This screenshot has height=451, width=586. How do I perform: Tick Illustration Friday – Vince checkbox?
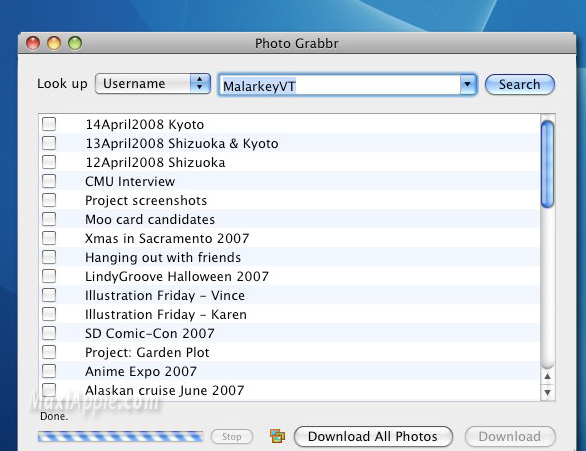pyautogui.click(x=49, y=295)
